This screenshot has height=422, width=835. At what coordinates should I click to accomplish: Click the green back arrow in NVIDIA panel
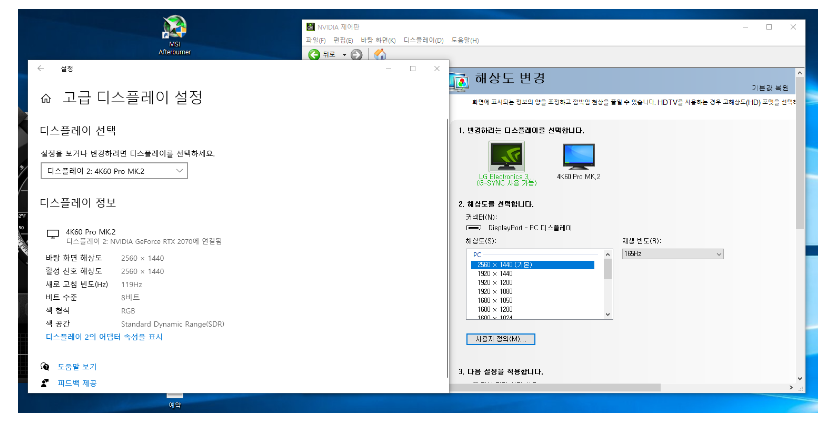(x=314, y=54)
